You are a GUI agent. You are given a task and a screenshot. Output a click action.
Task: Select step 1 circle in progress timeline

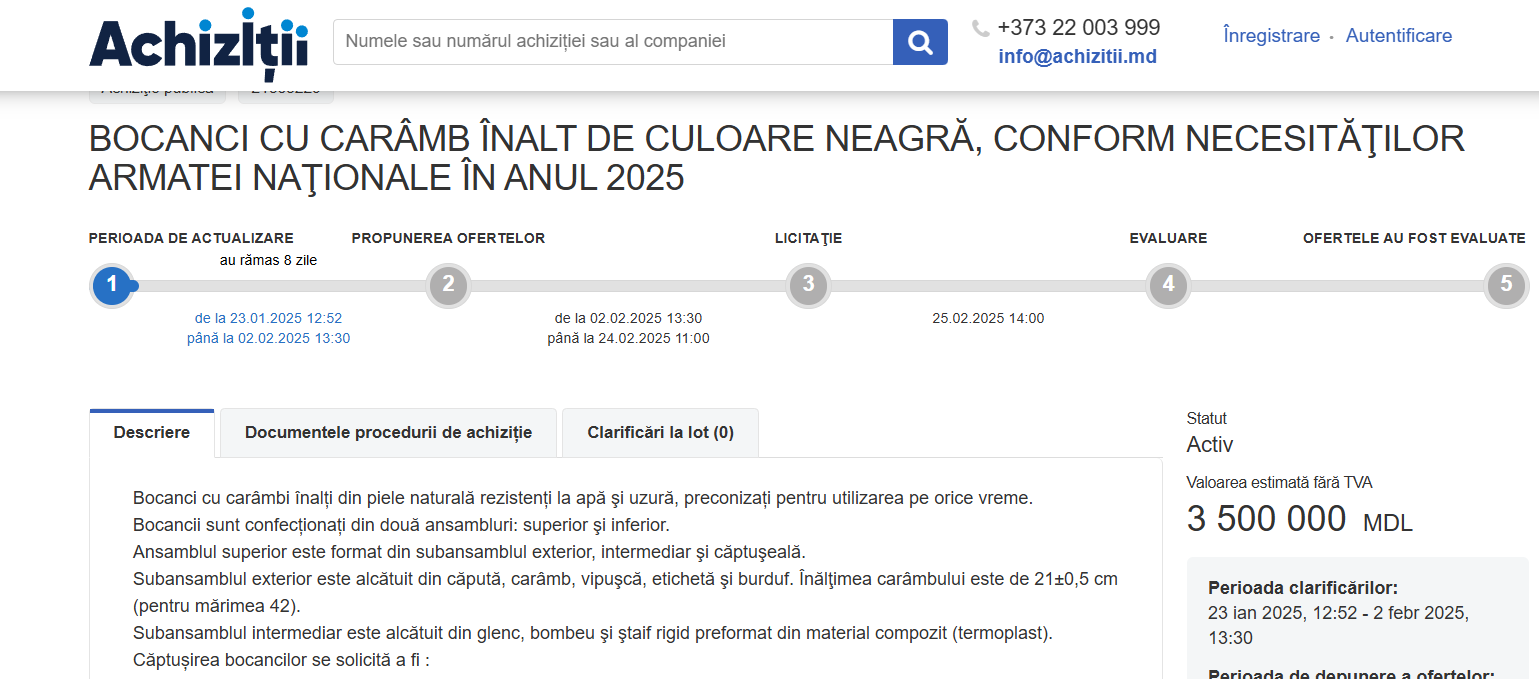click(112, 285)
